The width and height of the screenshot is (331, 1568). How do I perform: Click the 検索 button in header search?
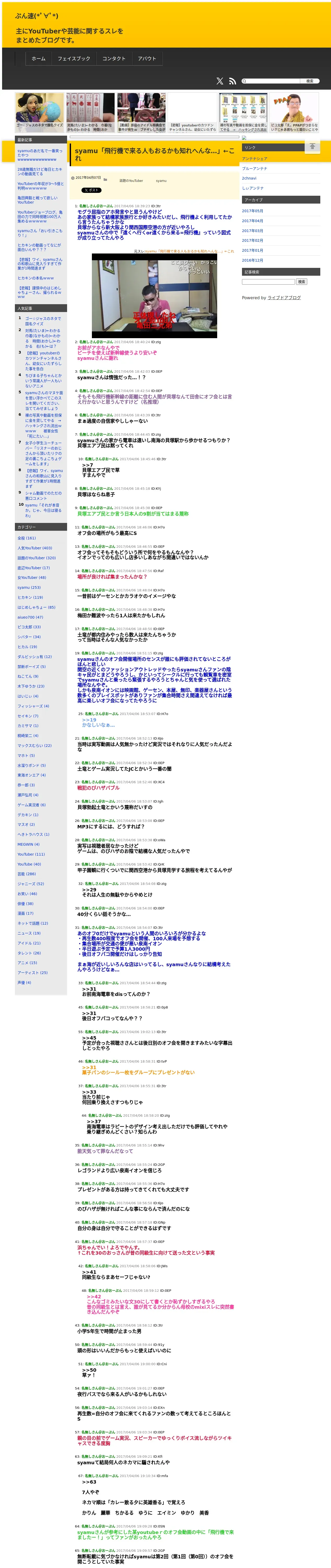point(310,81)
